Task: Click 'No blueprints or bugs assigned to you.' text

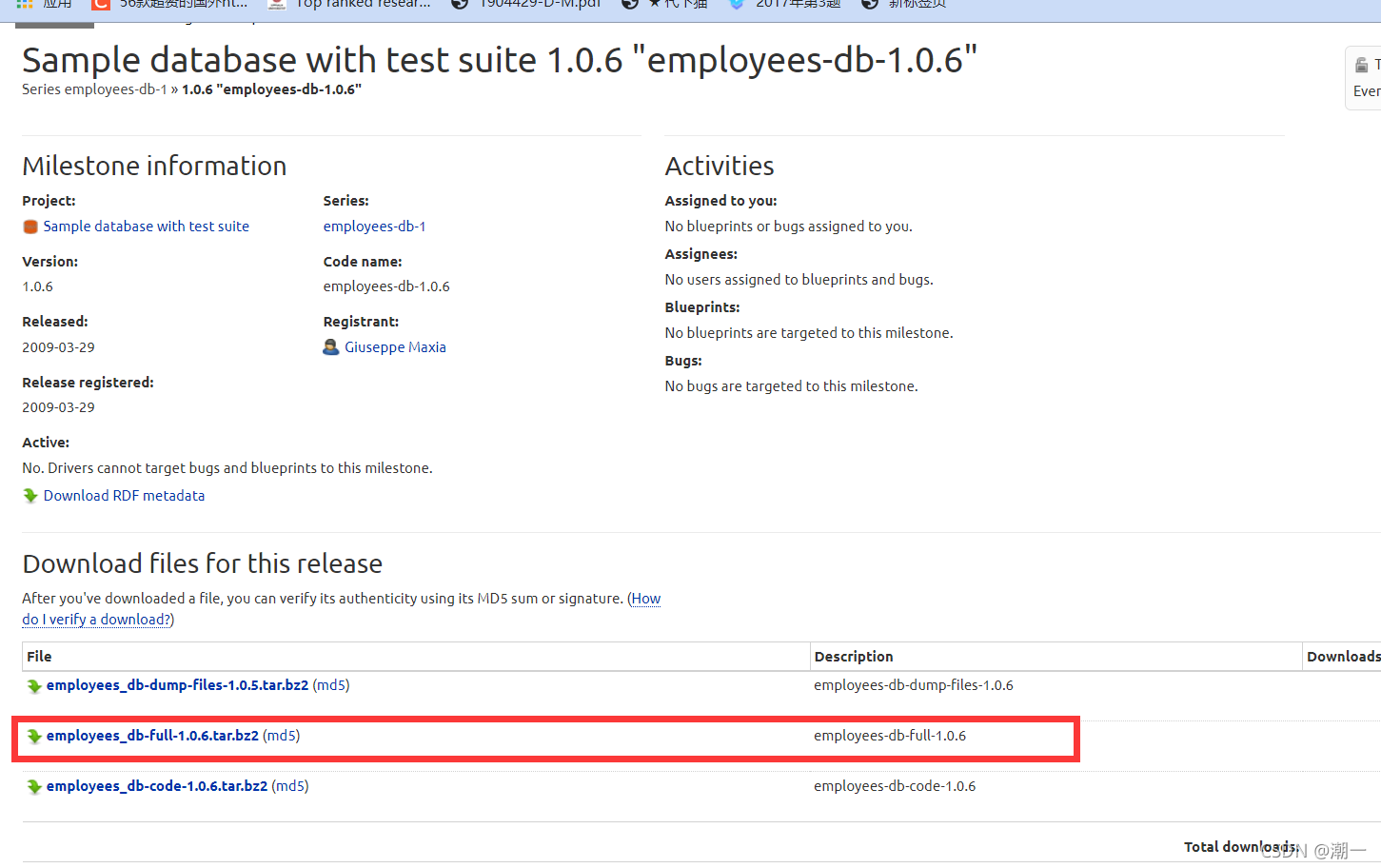Action: [789, 227]
